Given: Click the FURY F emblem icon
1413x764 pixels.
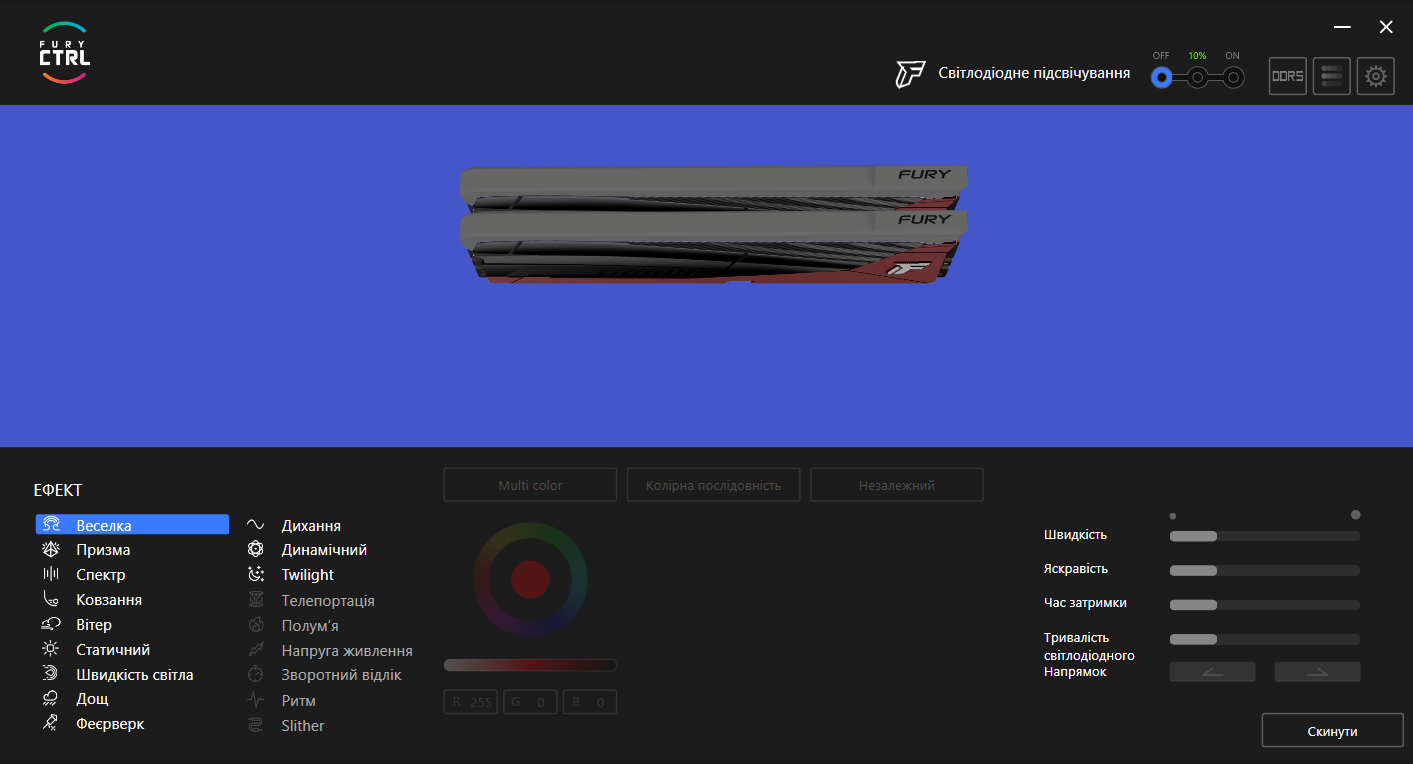Looking at the screenshot, I should [x=910, y=74].
